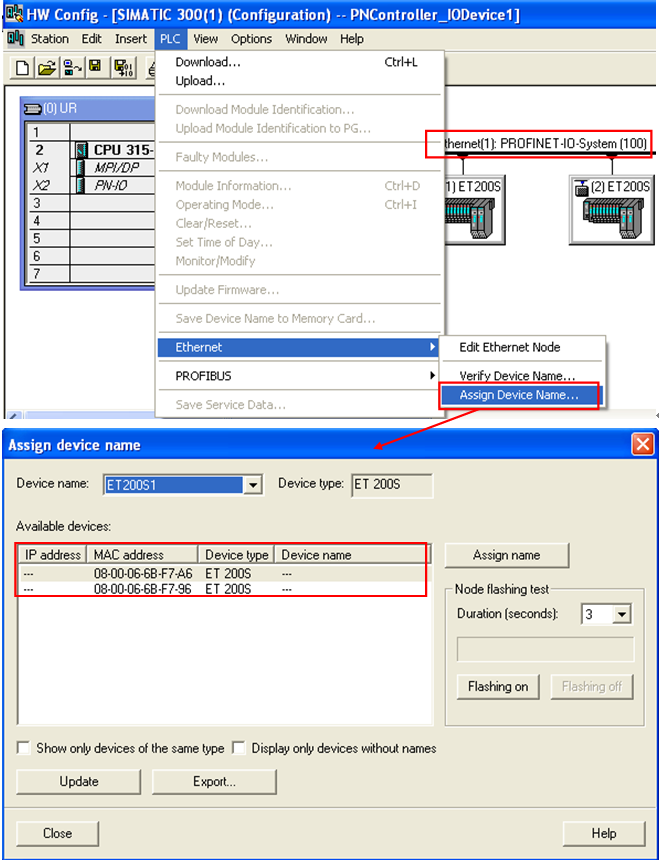Click the Open online station toolbar icon
659x863 pixels.
[72, 68]
